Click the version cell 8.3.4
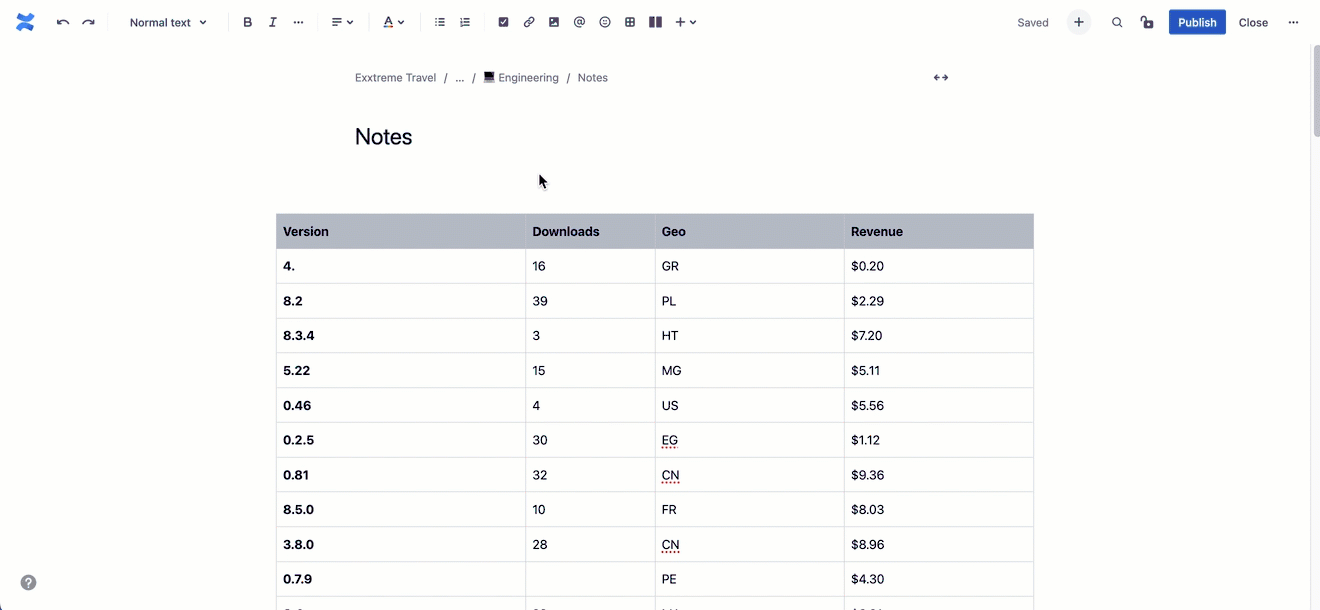This screenshot has height=610, width=1320. (x=401, y=336)
